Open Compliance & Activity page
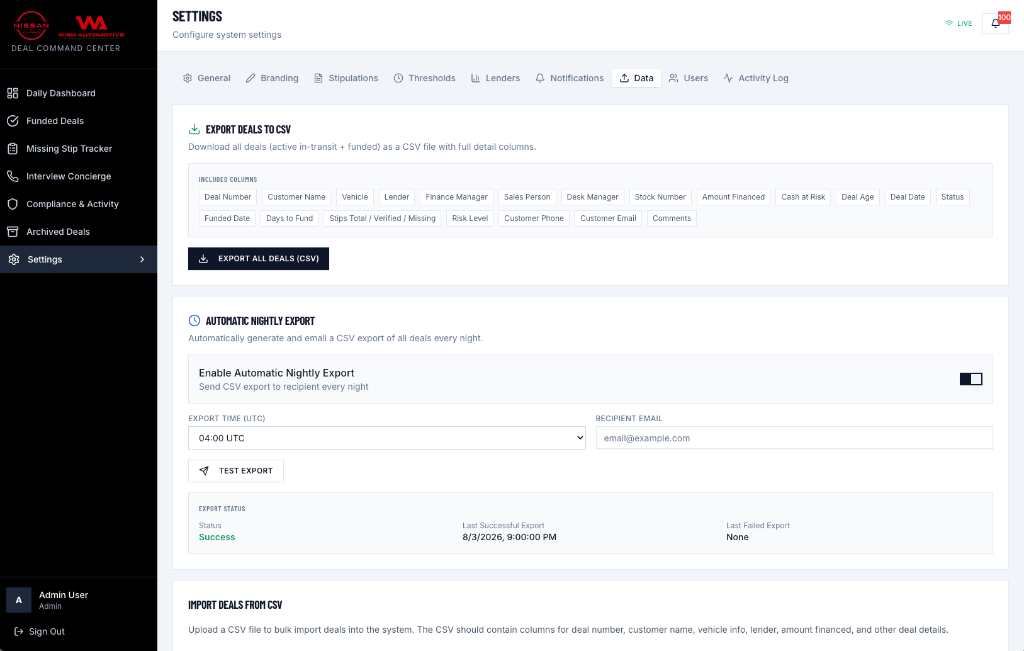 pyautogui.click(x=78, y=204)
